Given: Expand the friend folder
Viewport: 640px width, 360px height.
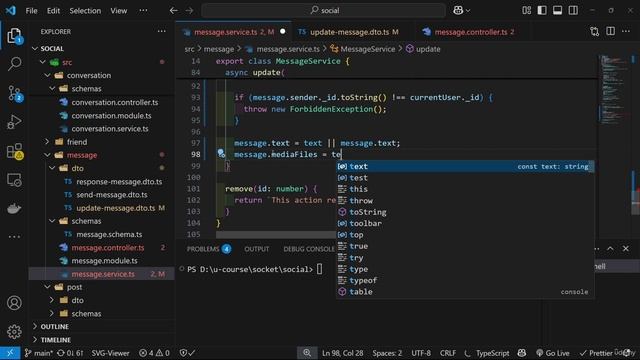Looking at the screenshot, I should 77,142.
